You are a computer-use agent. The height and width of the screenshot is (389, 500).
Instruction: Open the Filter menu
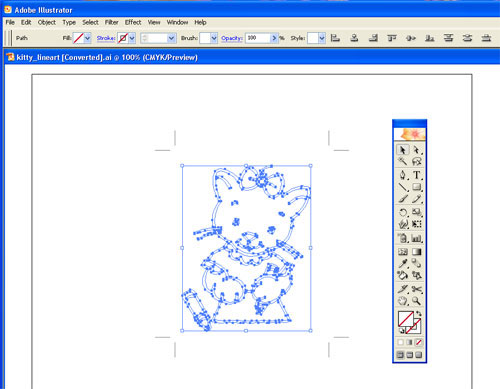pos(112,22)
